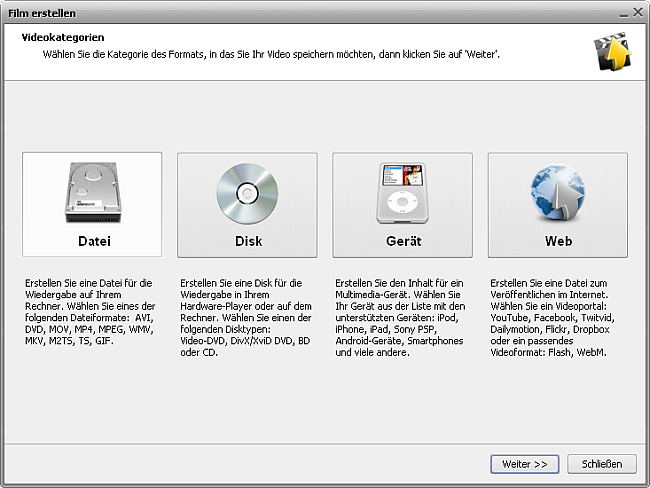Screen dimensions: 650x488
Task: Close the Film erstellen dialog via X
Action: pyautogui.click(x=638, y=13)
